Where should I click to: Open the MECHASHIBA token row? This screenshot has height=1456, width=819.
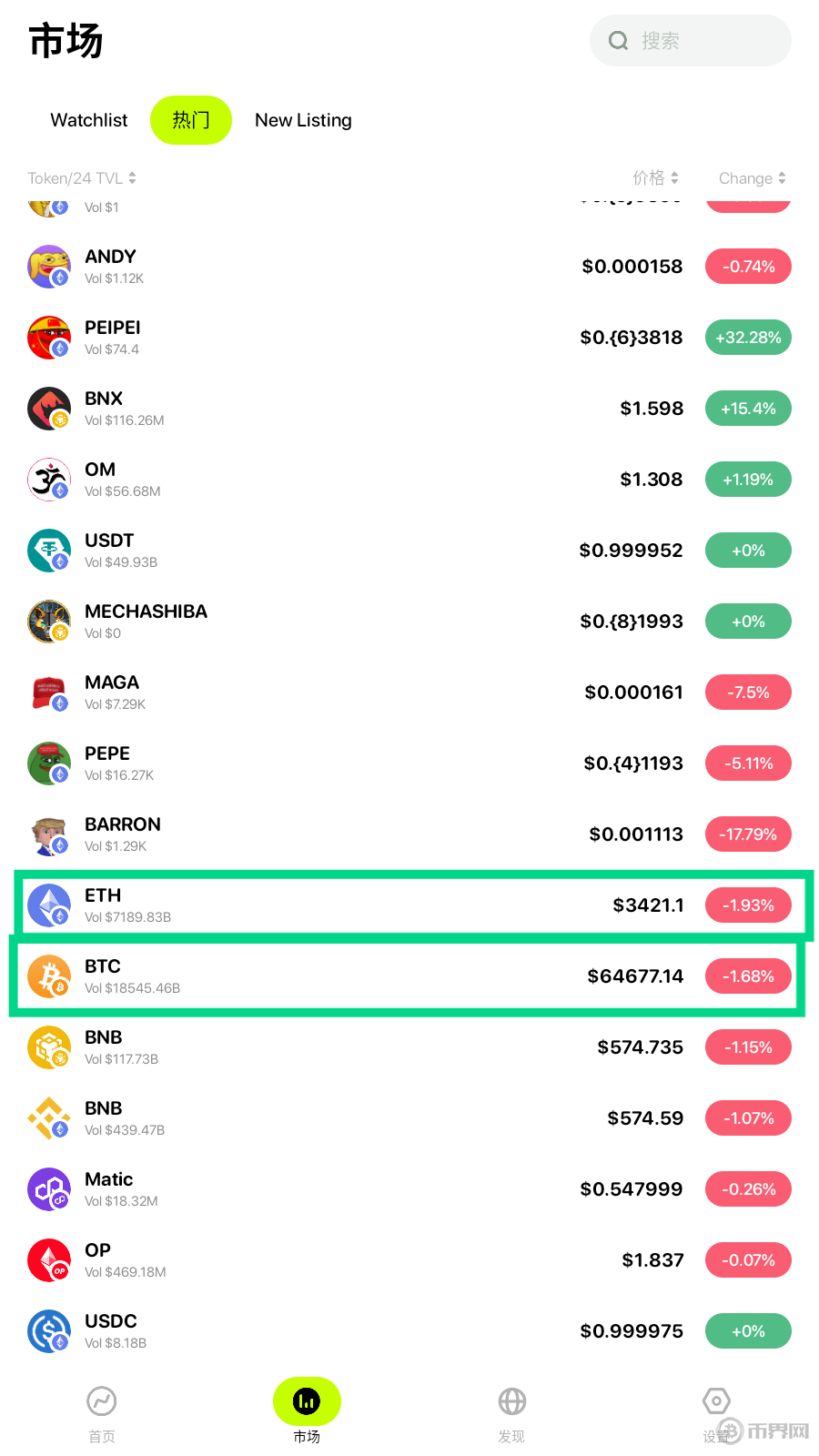364,622
